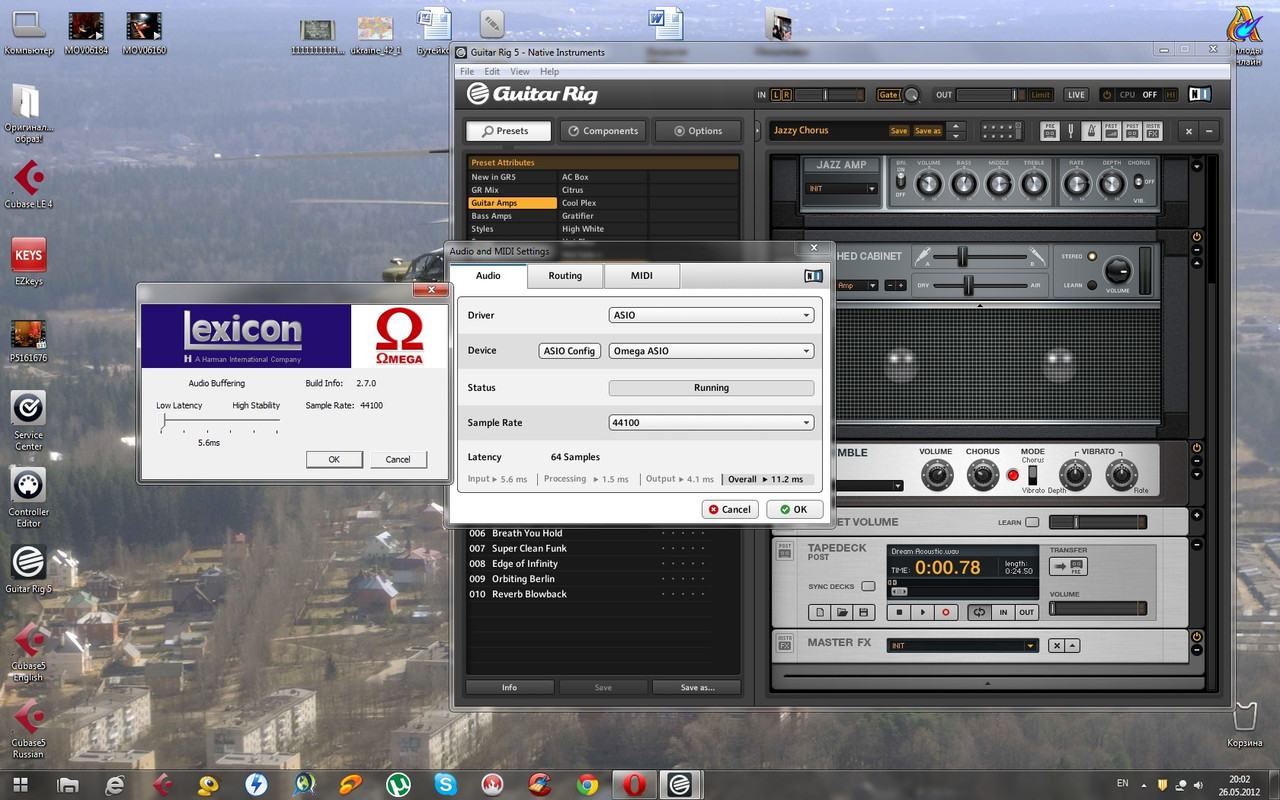Click the Transfer to Pre deck button
This screenshot has width=1280, height=800.
(x=1068, y=566)
